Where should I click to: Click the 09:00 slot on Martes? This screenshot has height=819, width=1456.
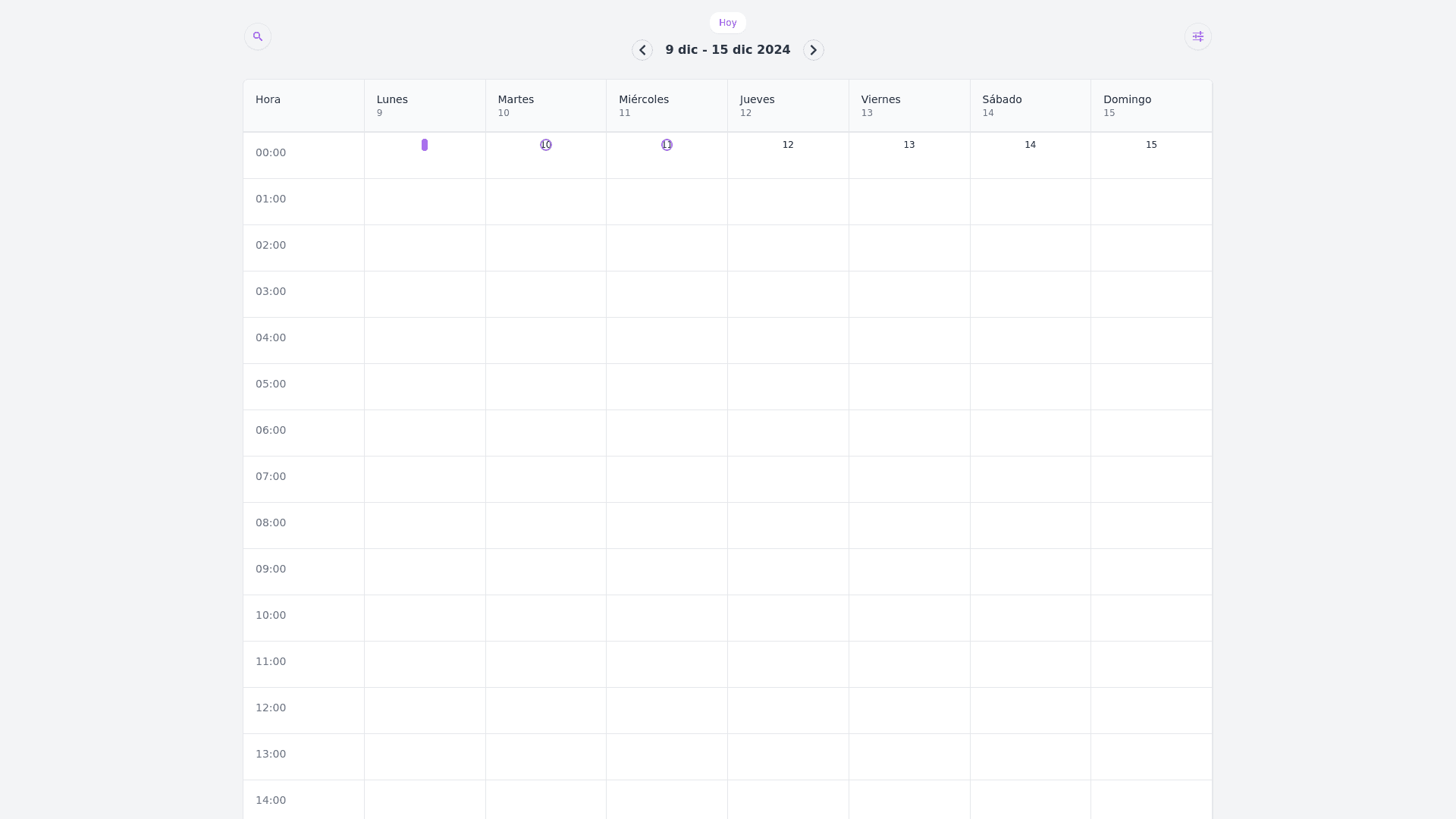click(546, 572)
